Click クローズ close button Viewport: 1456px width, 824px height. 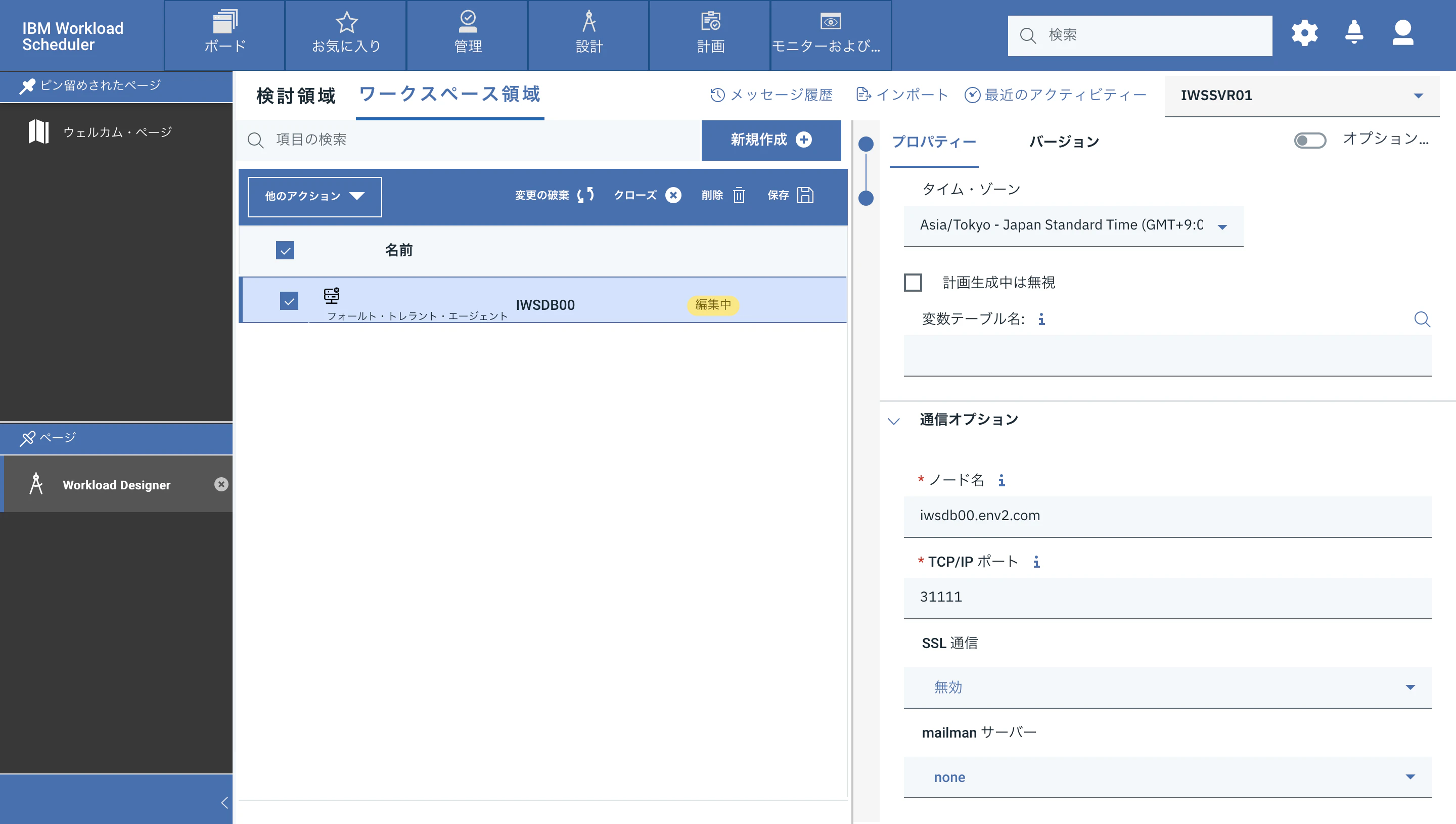[647, 195]
